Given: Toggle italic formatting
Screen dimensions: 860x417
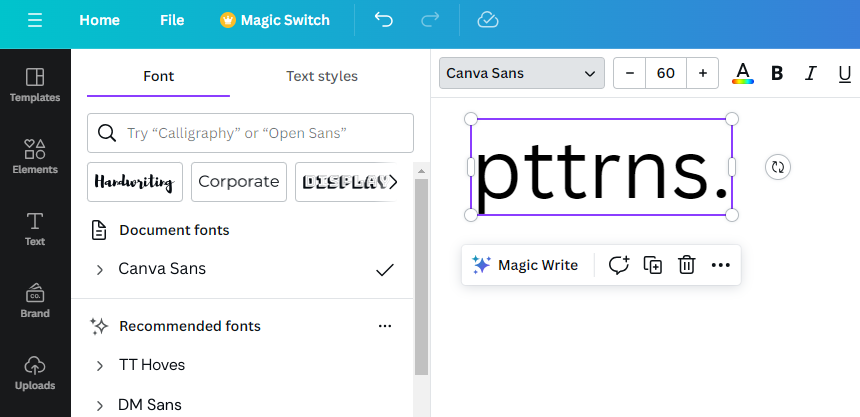Looking at the screenshot, I should coord(811,73).
